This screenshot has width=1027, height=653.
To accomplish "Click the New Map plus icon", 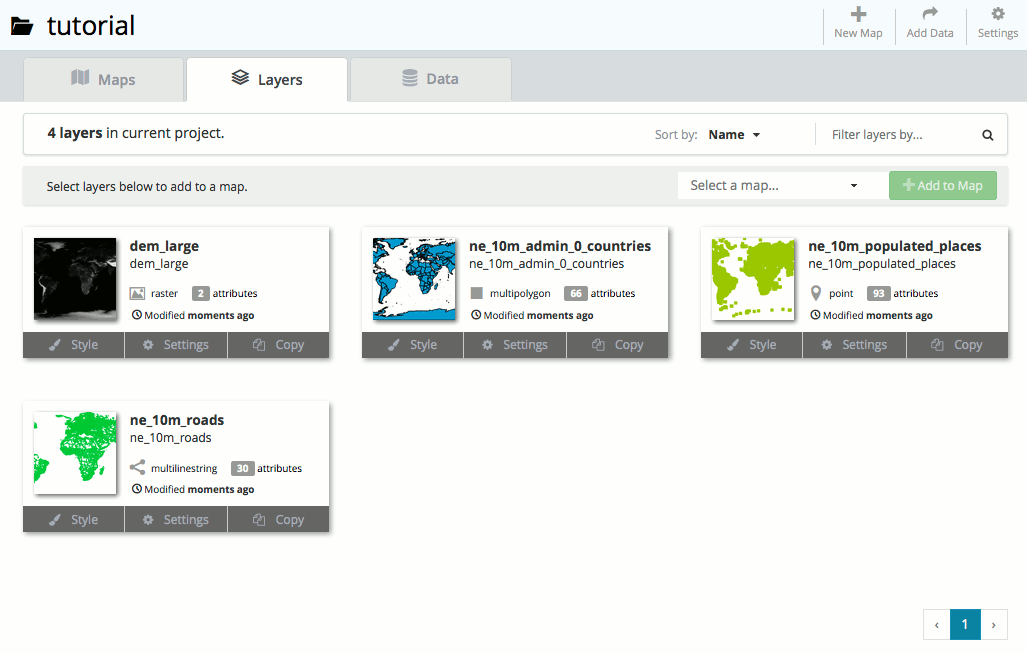I will 858,14.
